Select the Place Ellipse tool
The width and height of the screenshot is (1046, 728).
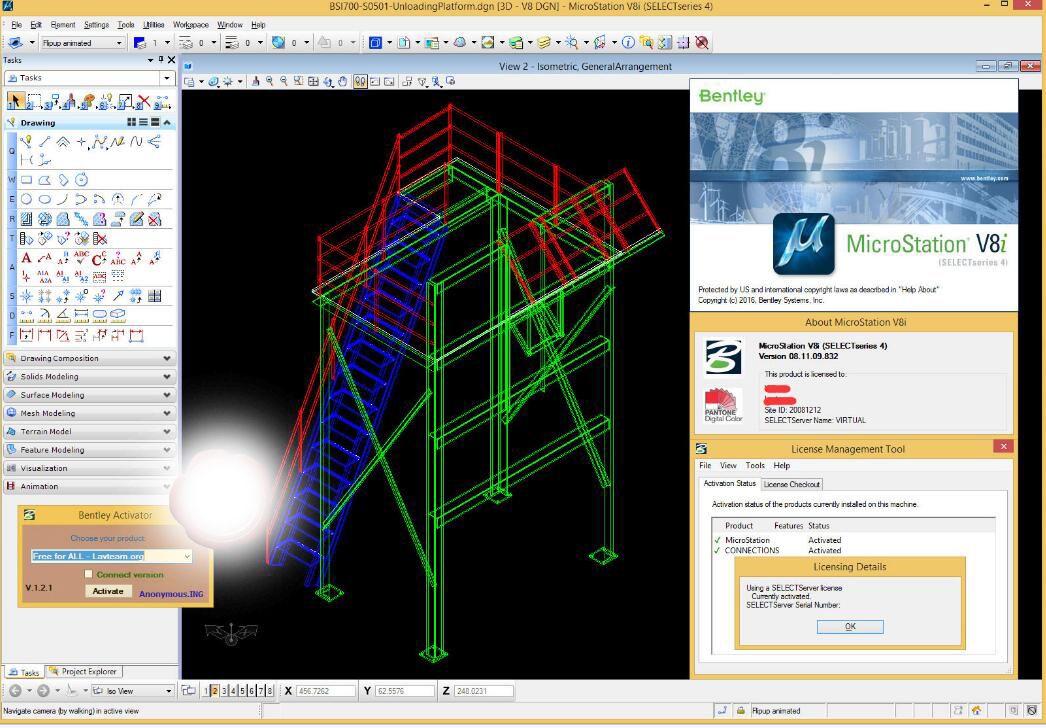[45, 200]
